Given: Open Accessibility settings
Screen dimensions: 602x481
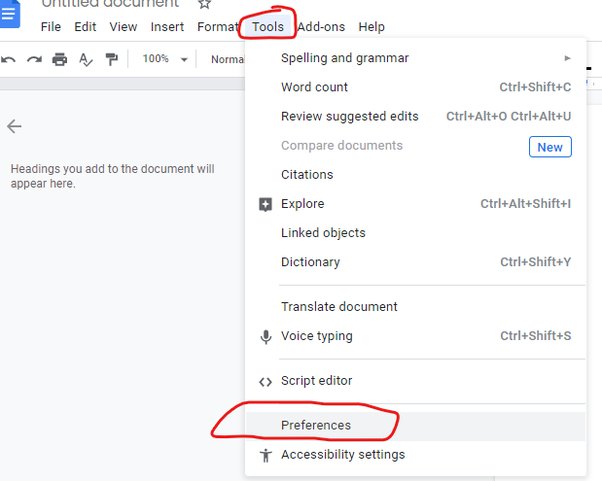Looking at the screenshot, I should 415,455.
